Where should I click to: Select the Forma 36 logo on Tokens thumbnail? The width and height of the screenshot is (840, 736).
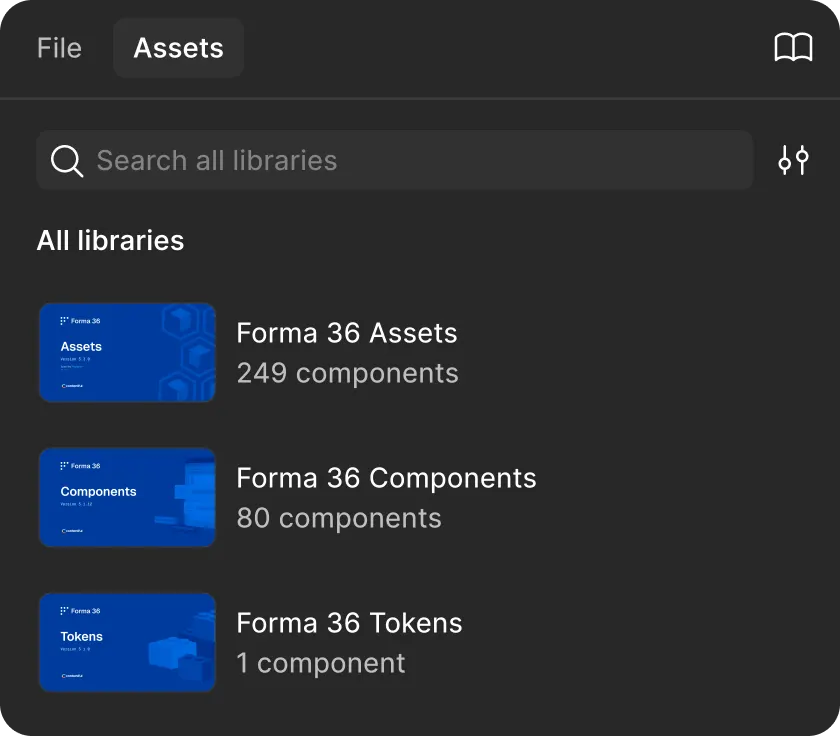click(62, 610)
